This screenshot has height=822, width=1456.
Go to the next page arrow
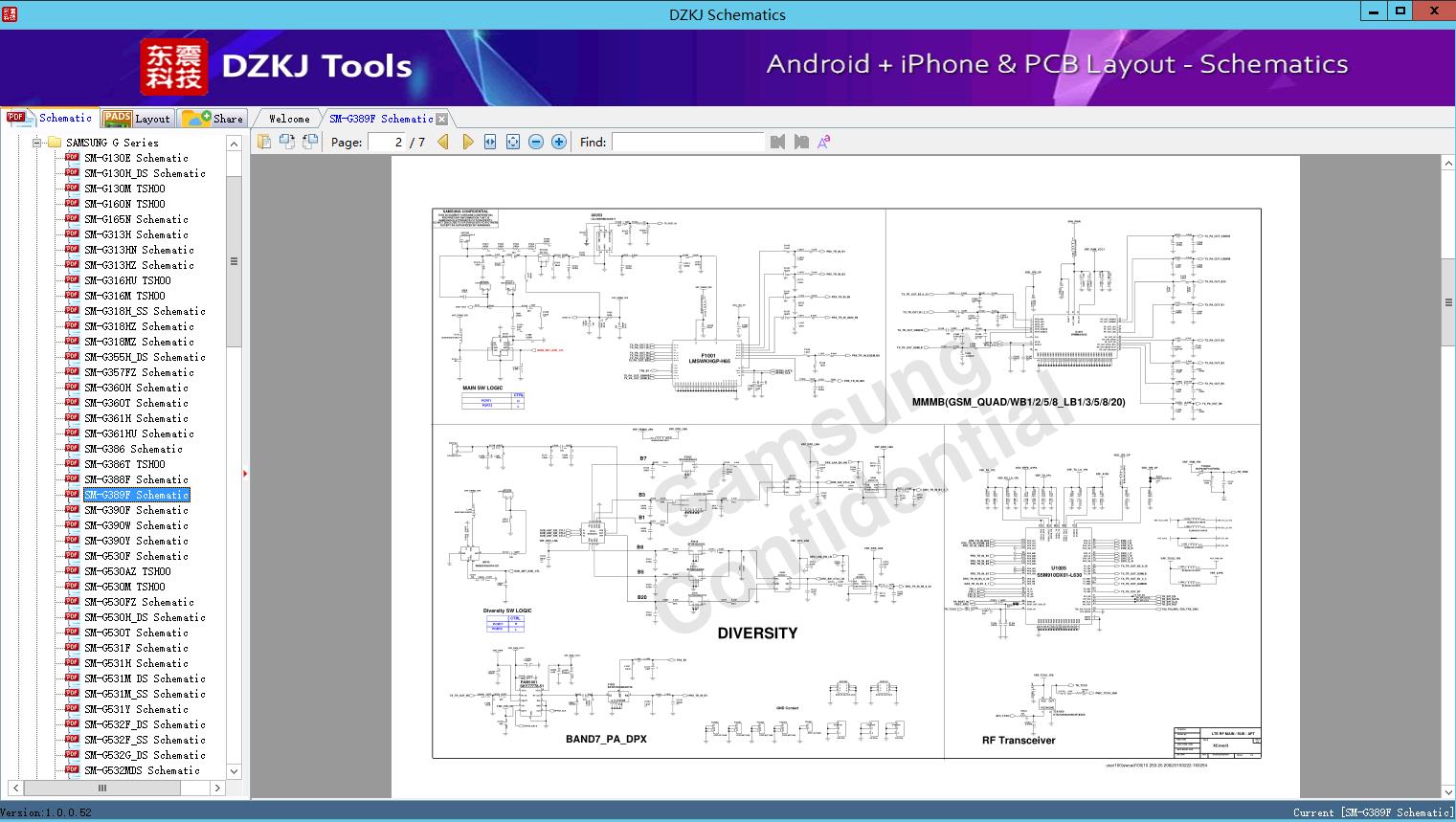tap(467, 142)
